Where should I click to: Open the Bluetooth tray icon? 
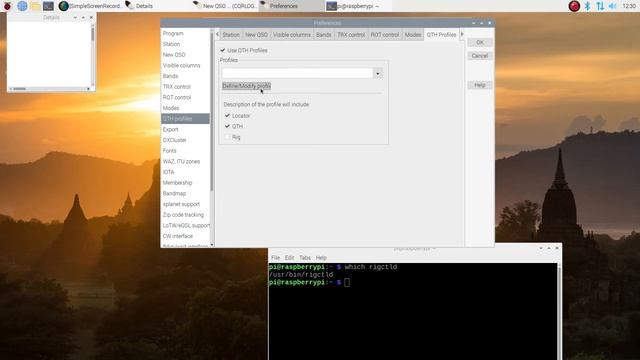(587, 6)
